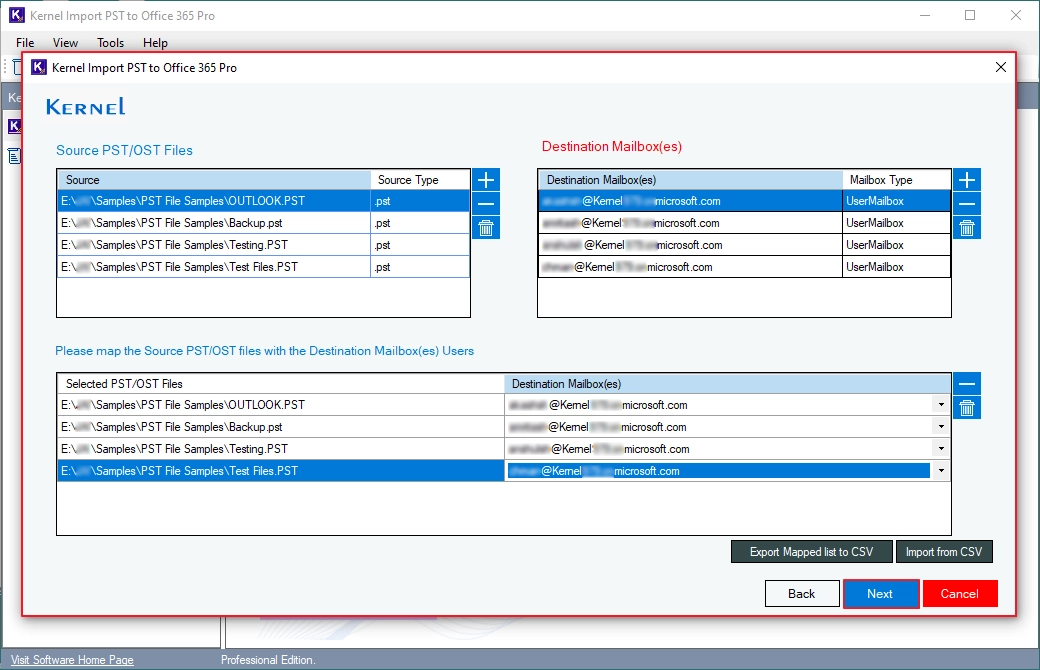Select OUTLOOK.PST row in Source list
The width and height of the screenshot is (1040, 670).
pyautogui.click(x=263, y=201)
